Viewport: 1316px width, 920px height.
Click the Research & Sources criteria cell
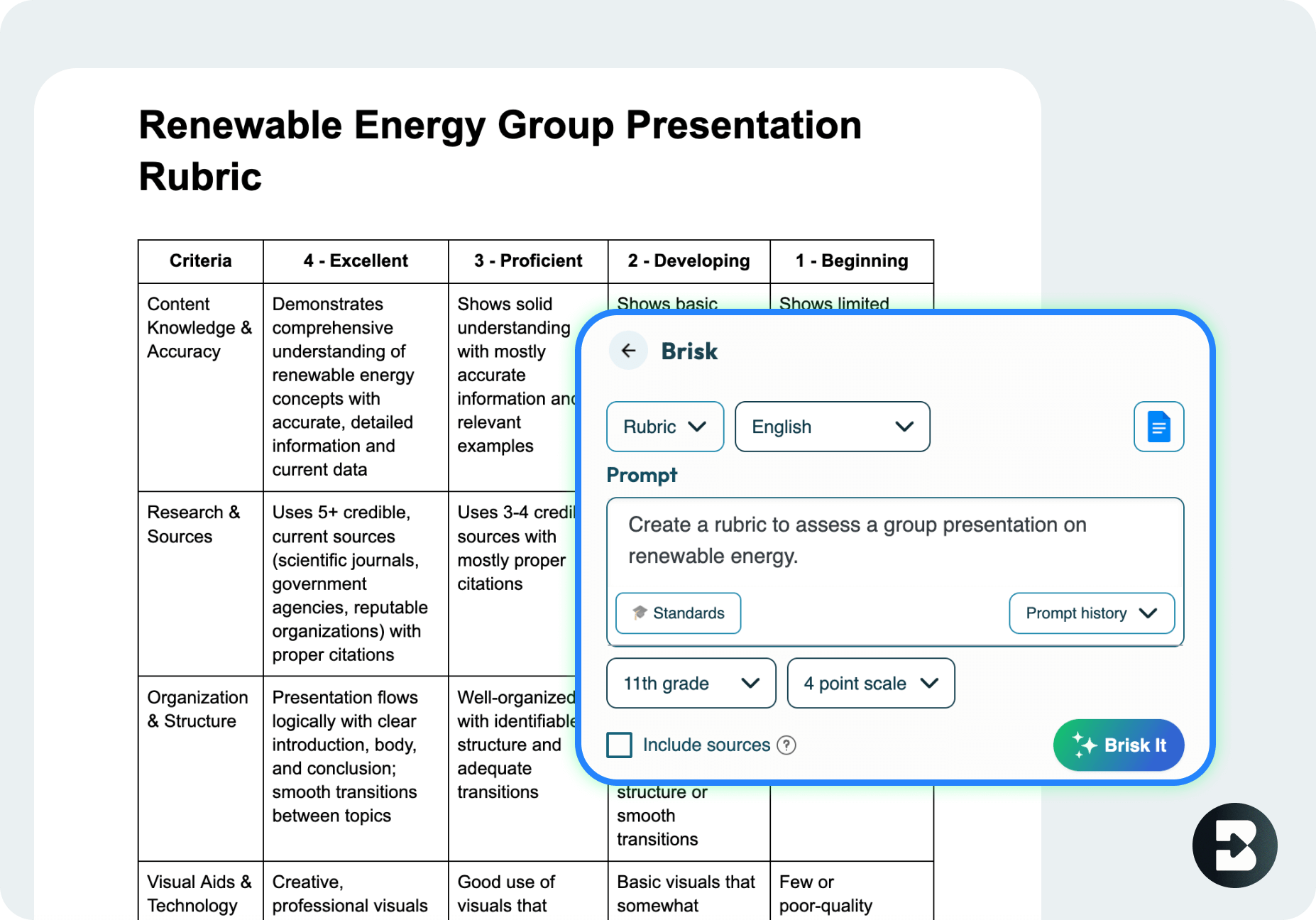[193, 525]
